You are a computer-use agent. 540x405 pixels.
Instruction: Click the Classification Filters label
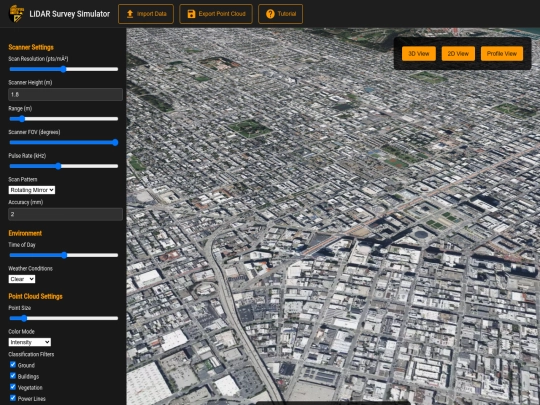pos(31,354)
